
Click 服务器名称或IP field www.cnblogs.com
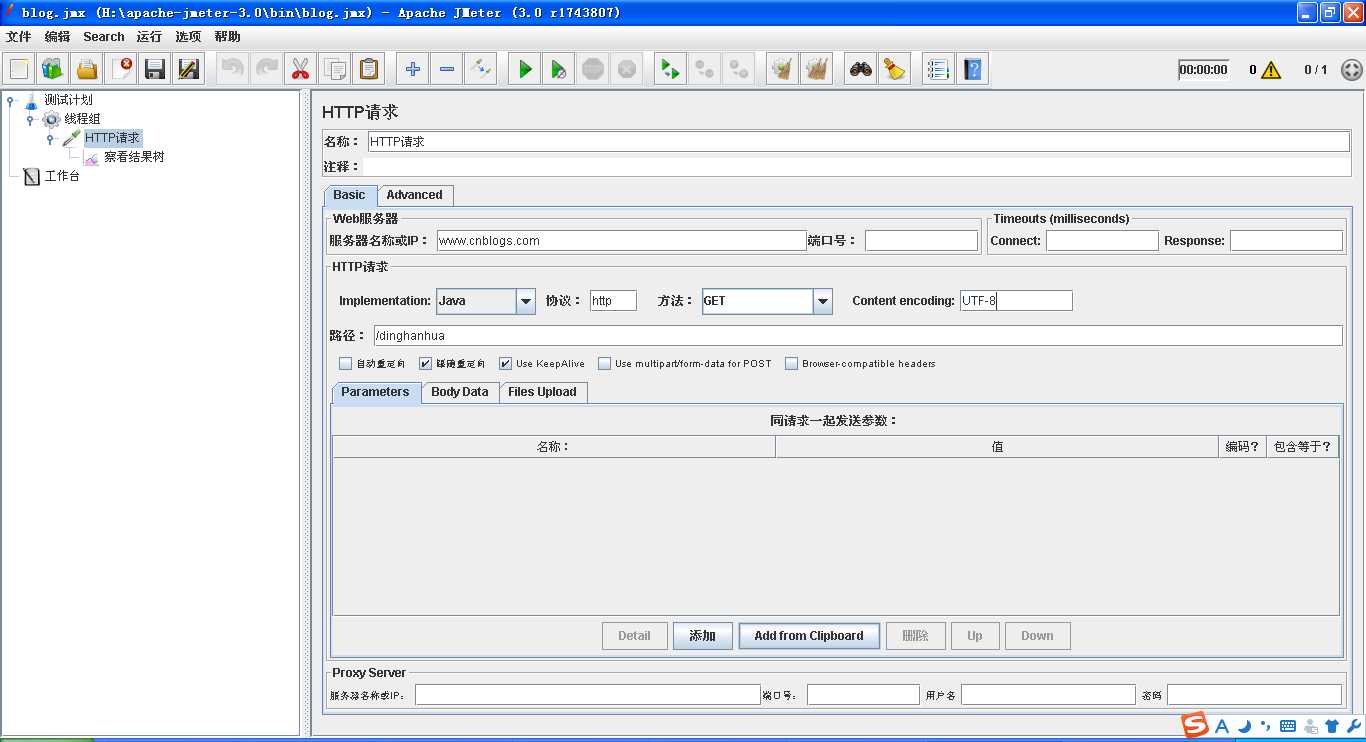[x=621, y=241]
